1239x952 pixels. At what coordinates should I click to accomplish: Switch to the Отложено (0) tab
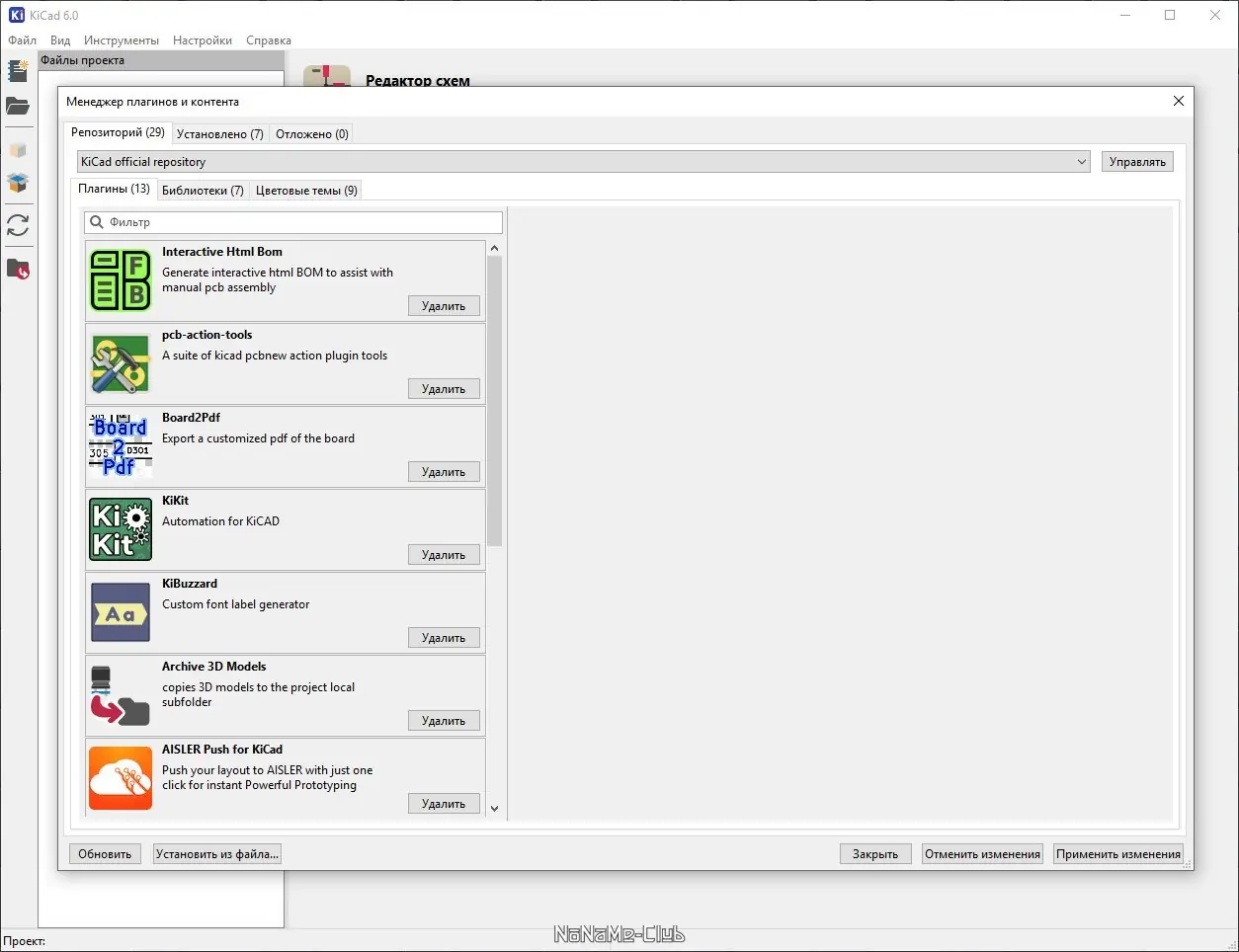point(311,134)
